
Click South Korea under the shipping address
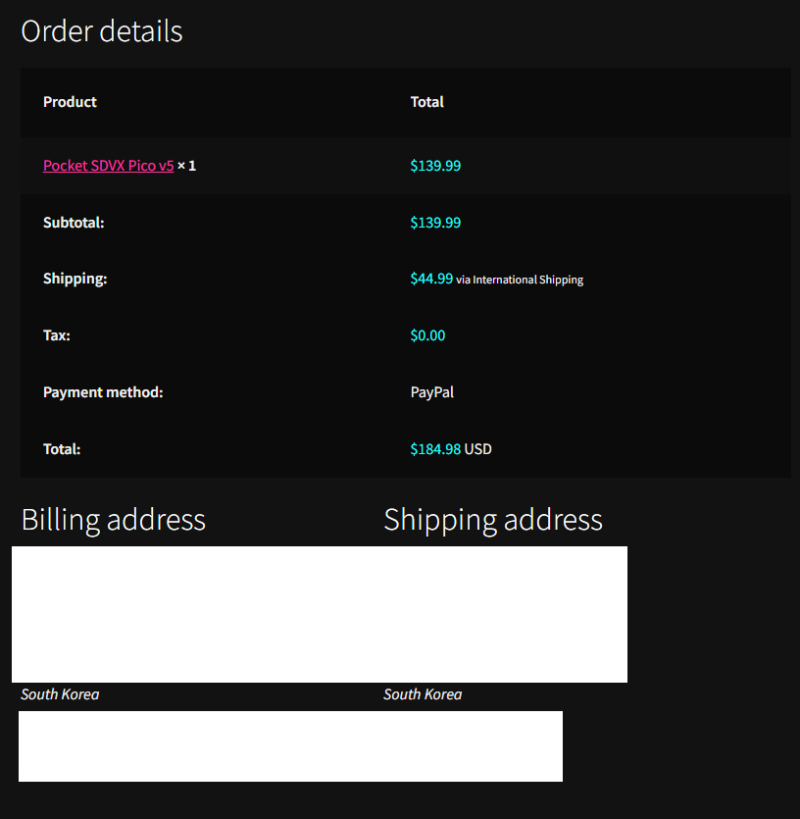[423, 694]
